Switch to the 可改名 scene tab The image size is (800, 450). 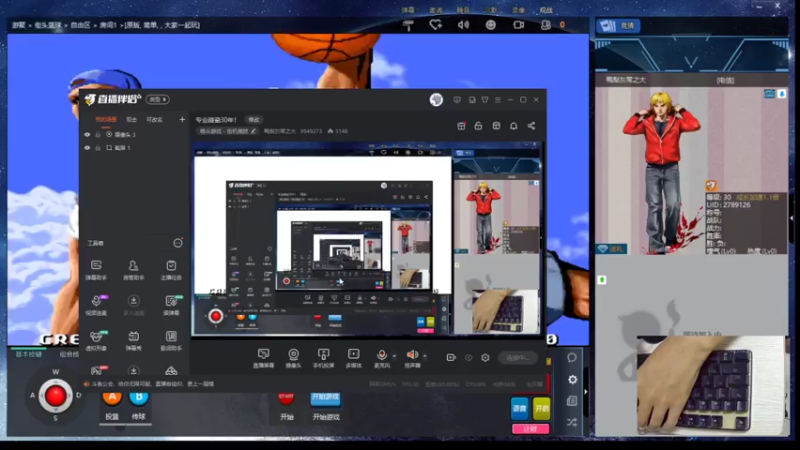[x=155, y=119]
